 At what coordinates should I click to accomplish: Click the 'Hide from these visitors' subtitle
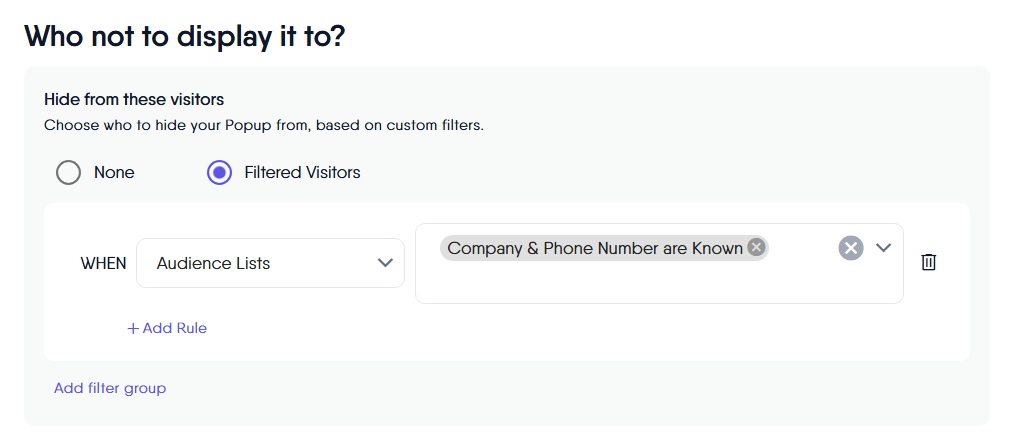tap(134, 100)
